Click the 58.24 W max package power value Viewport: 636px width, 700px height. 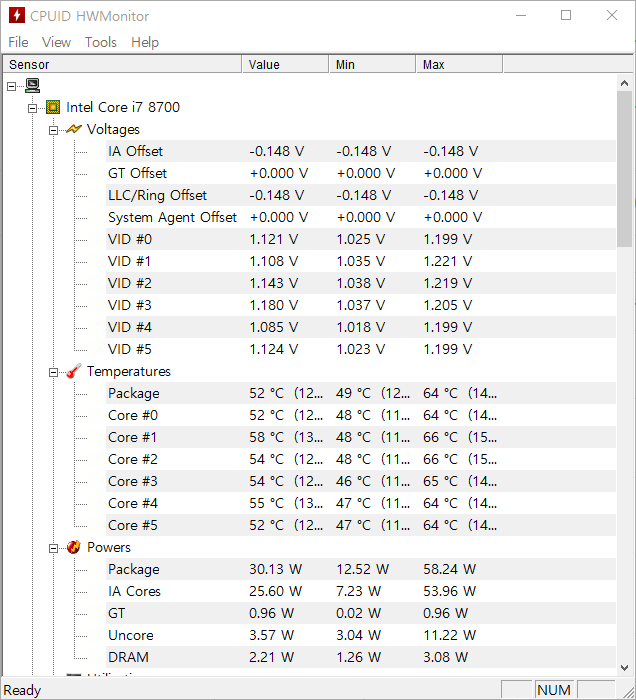pyautogui.click(x=449, y=569)
